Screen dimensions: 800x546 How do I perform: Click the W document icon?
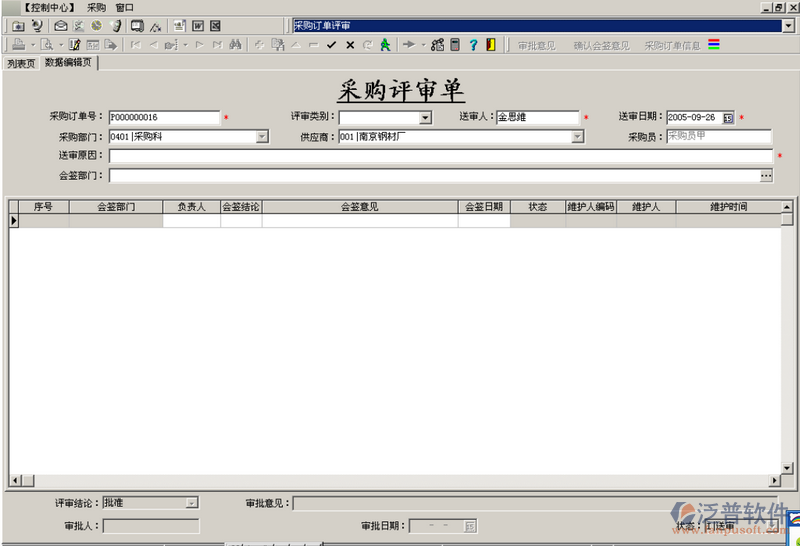pyautogui.click(x=197, y=25)
